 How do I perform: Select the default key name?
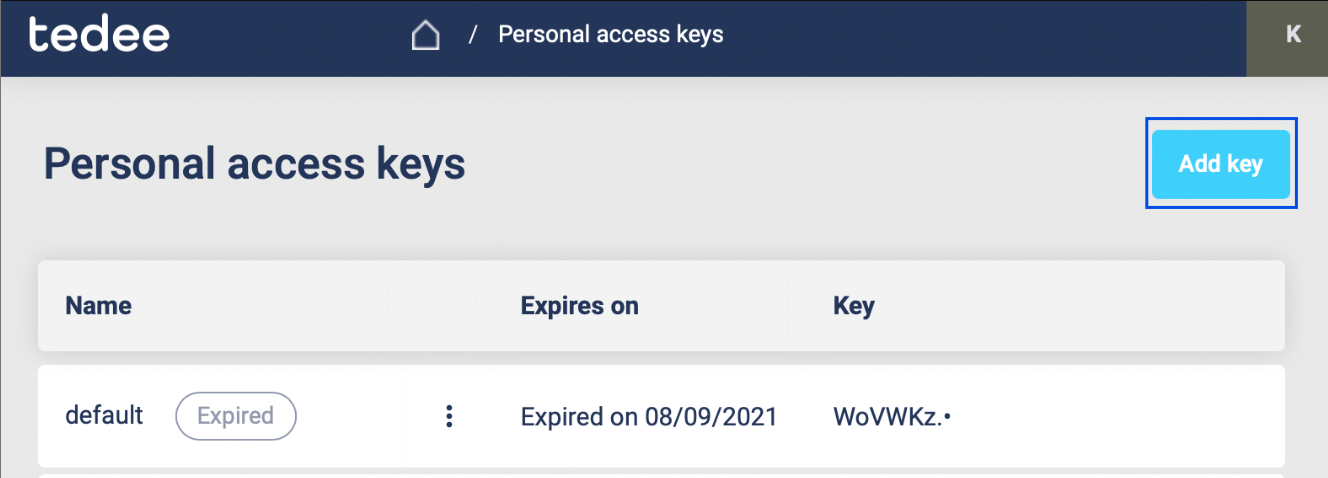(104, 415)
